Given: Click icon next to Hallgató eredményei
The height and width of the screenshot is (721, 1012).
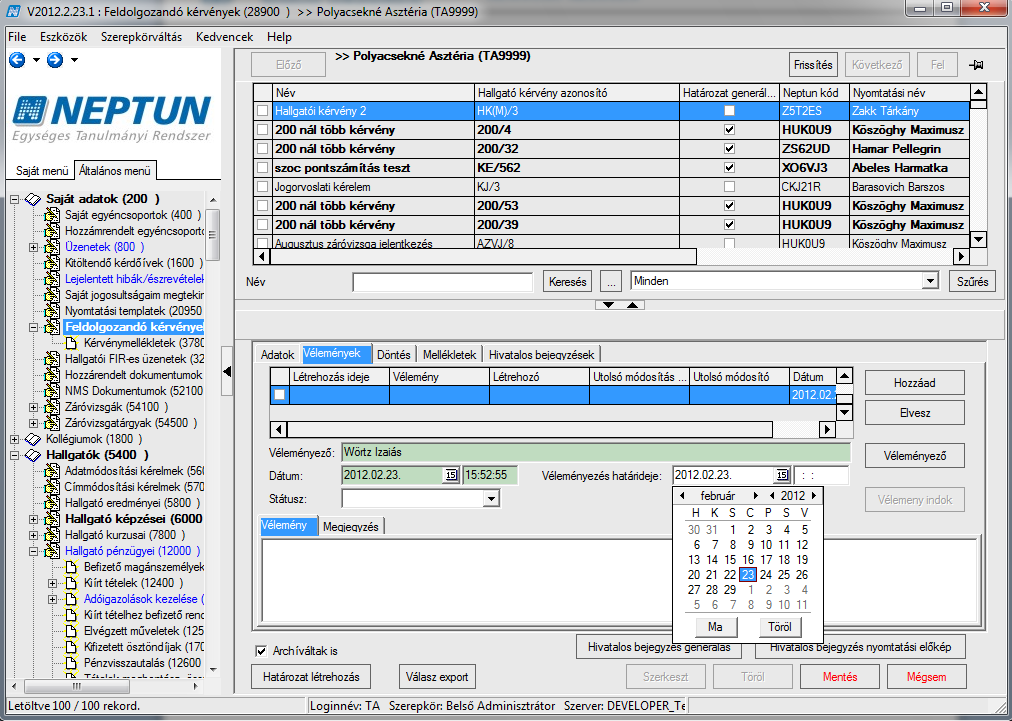Looking at the screenshot, I should point(52,503).
